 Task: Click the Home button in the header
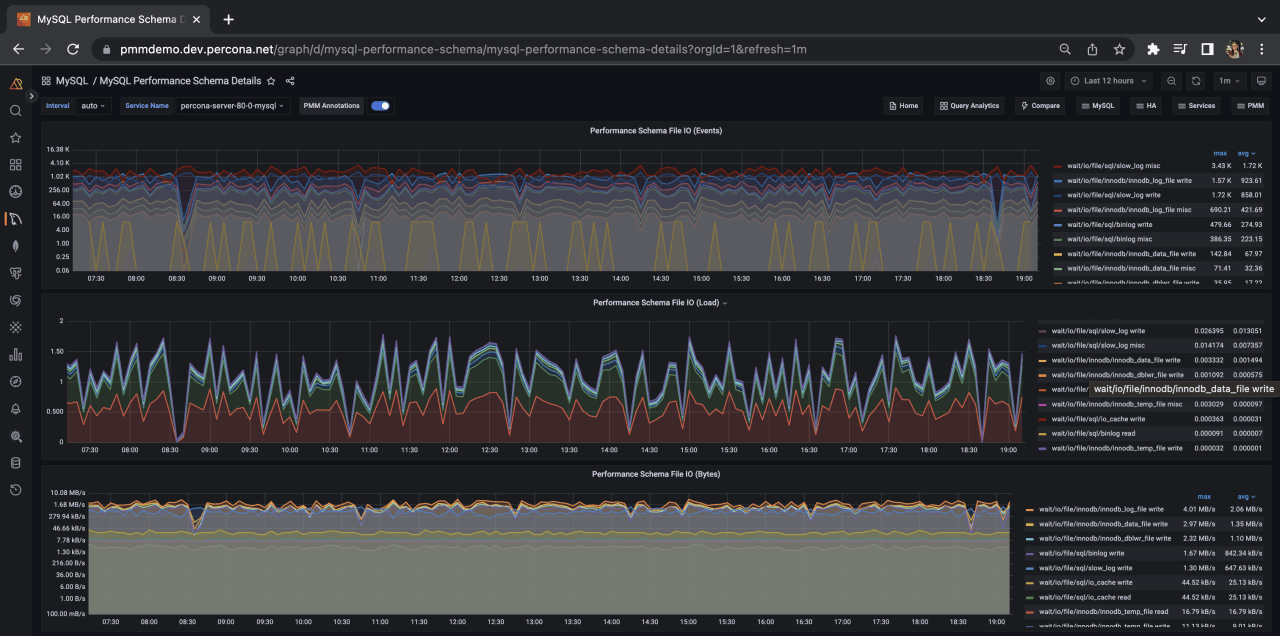click(903, 105)
